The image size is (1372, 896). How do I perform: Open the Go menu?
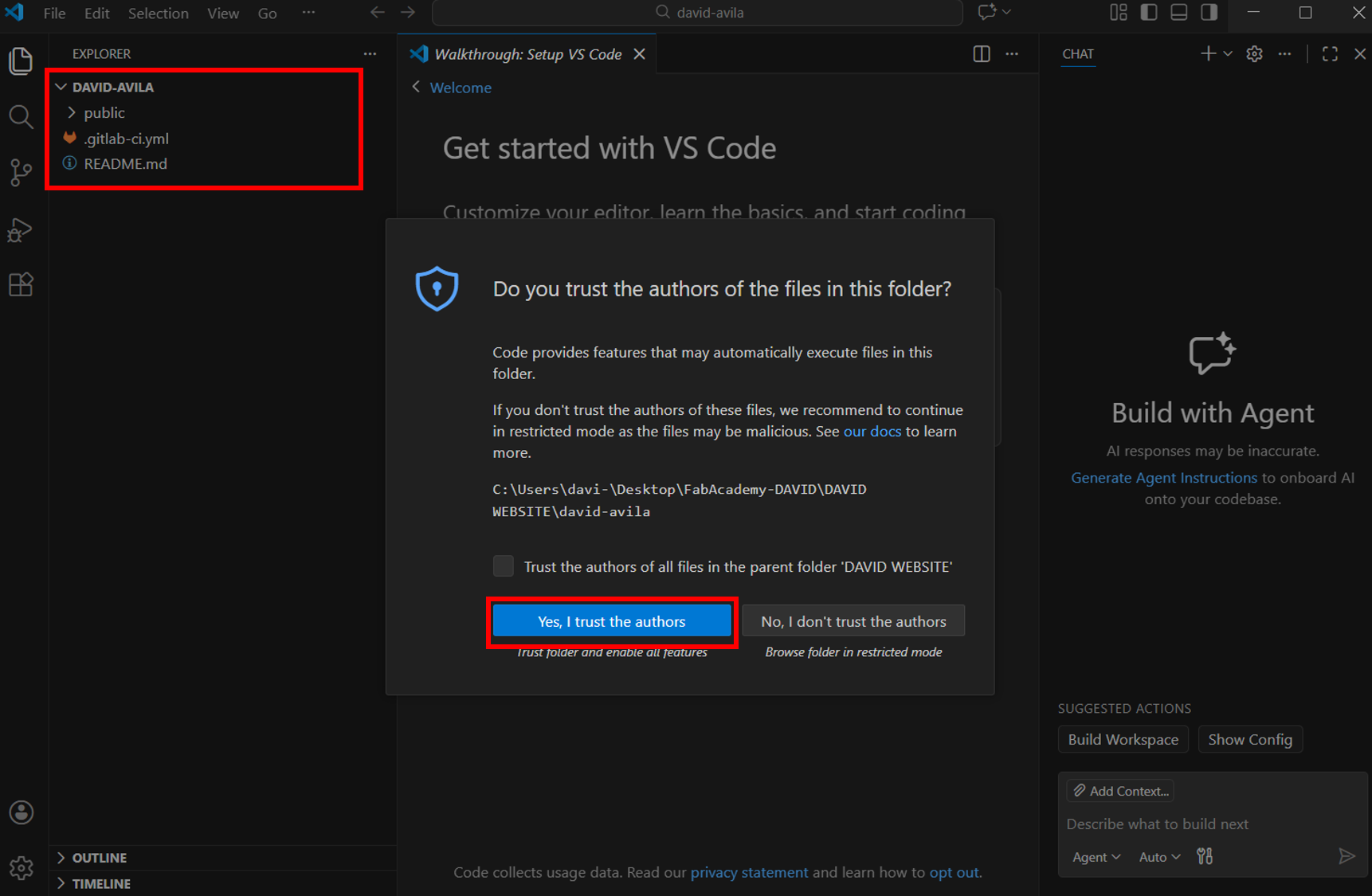268,13
